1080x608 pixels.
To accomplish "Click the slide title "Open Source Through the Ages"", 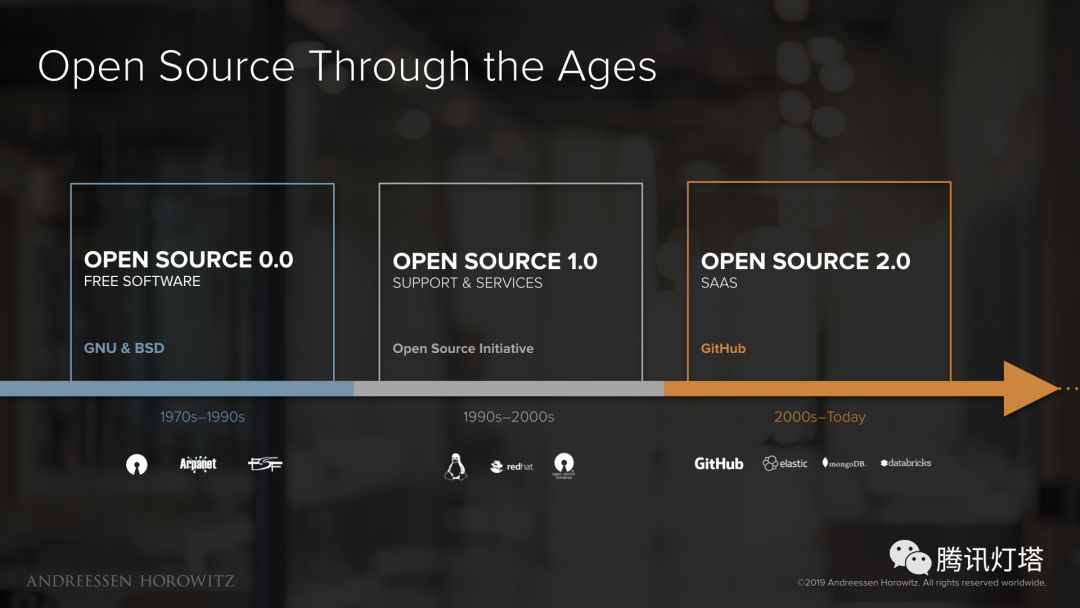I will 347,67.
